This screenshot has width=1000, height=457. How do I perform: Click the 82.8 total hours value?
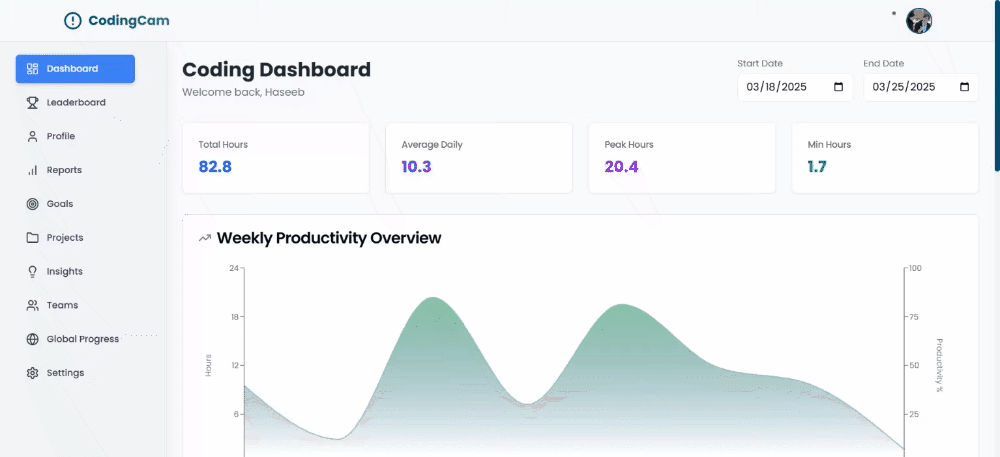[x=215, y=167]
